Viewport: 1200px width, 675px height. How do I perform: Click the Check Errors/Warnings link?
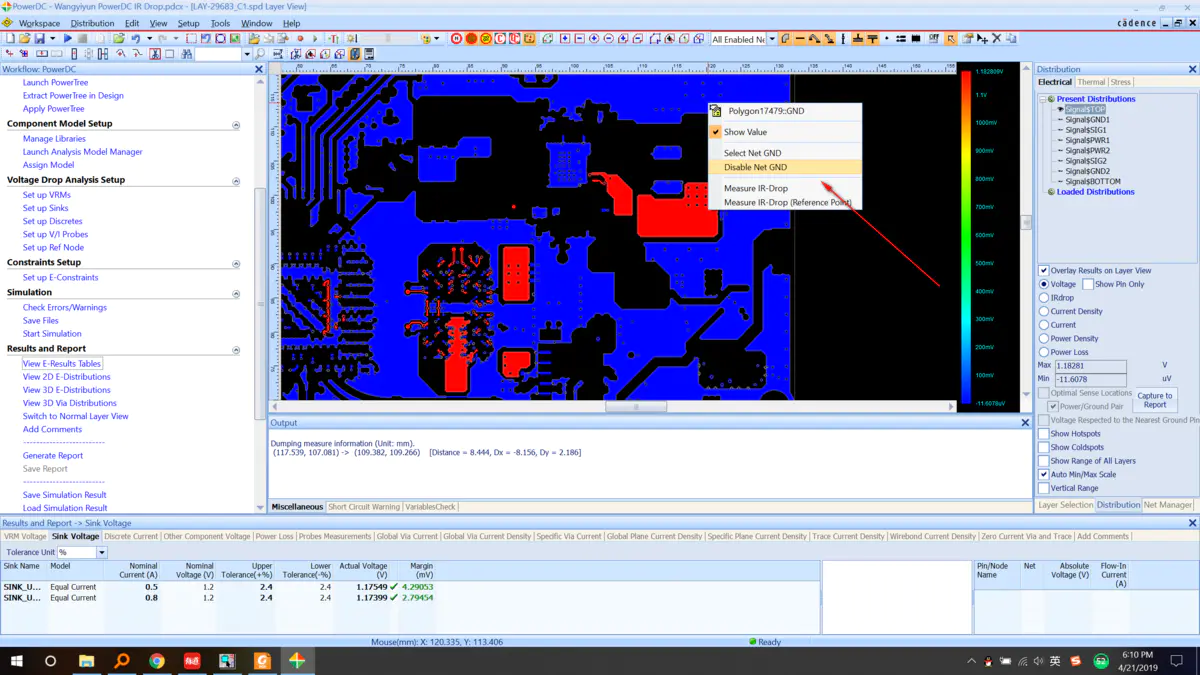(x=65, y=308)
